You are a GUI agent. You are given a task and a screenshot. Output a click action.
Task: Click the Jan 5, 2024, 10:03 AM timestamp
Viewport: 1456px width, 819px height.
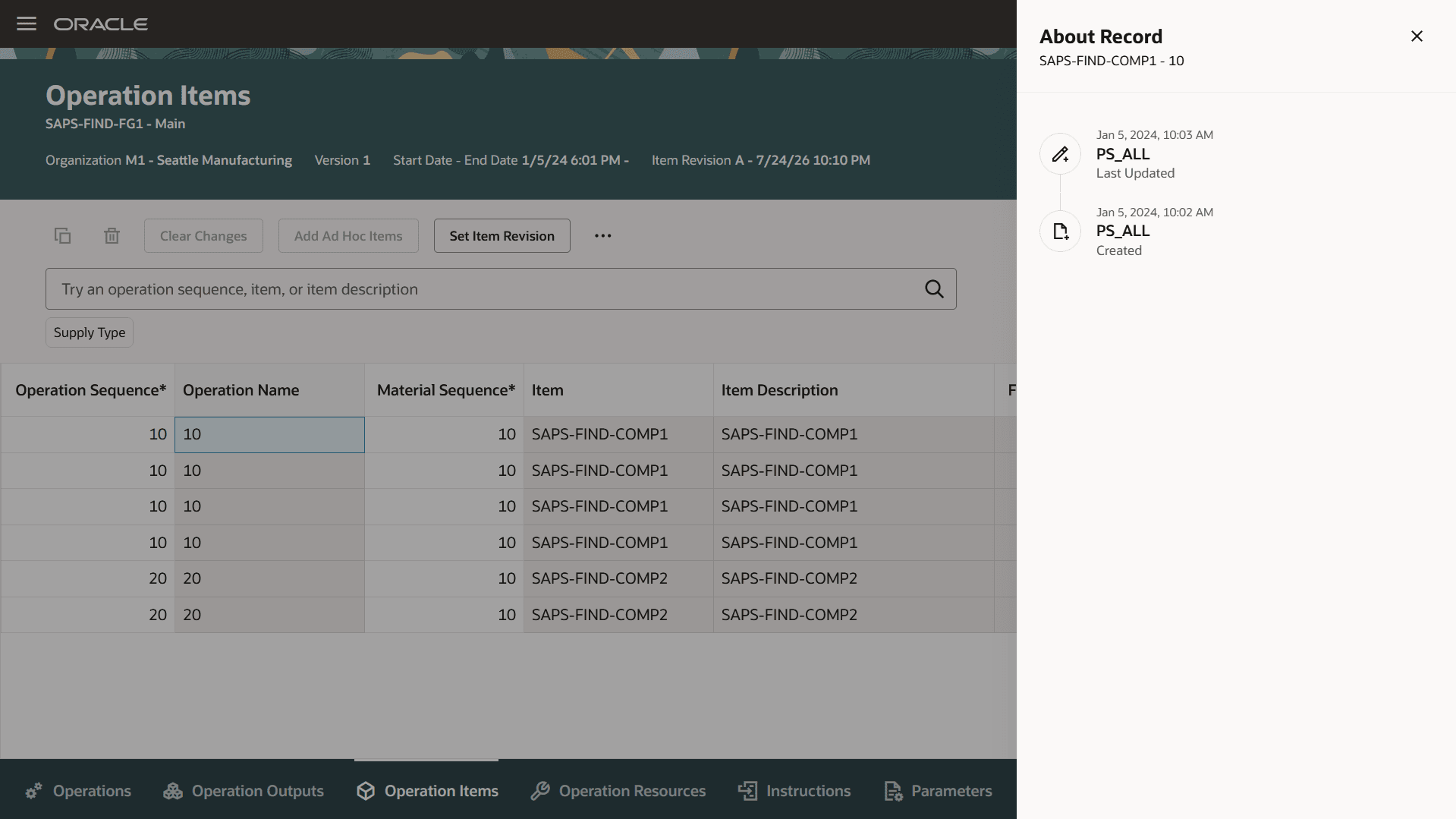1155,135
